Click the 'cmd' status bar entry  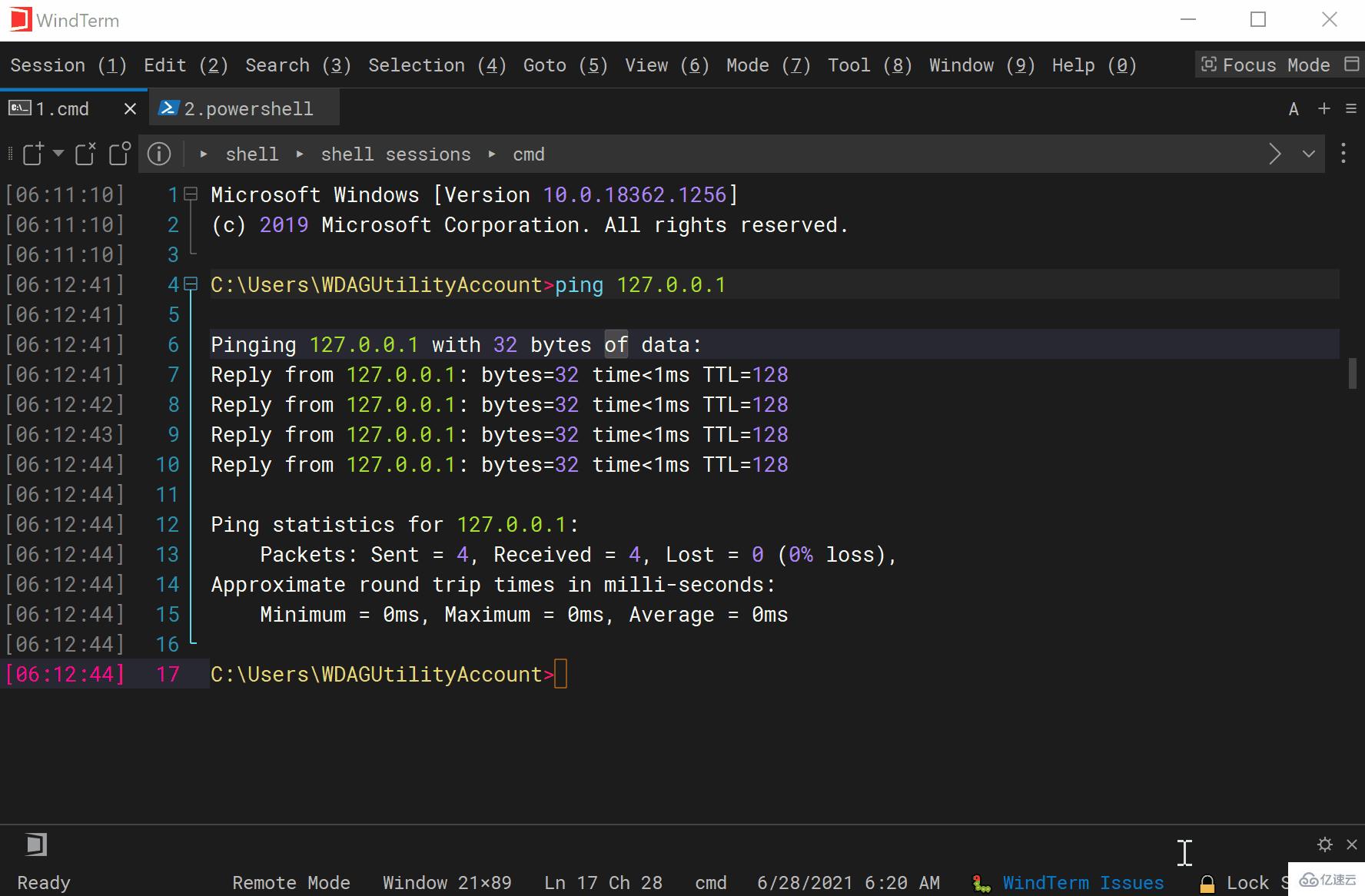pyautogui.click(x=711, y=883)
